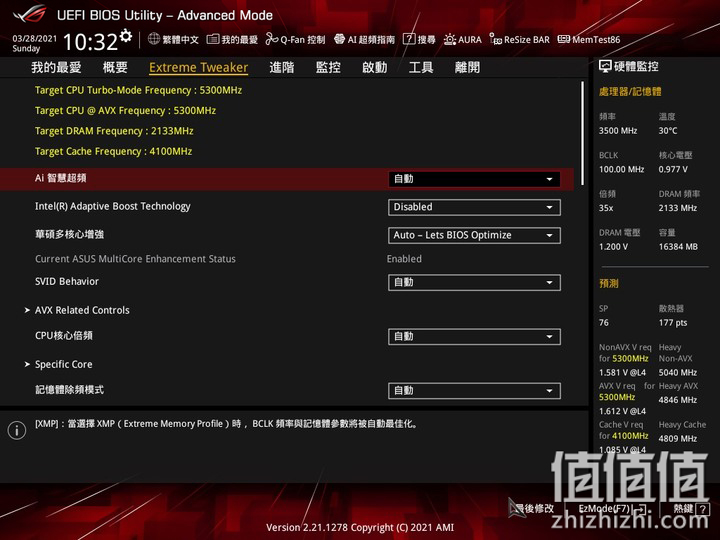This screenshot has height=540, width=720.
Task: Open the 工具 tab
Action: [x=421, y=68]
